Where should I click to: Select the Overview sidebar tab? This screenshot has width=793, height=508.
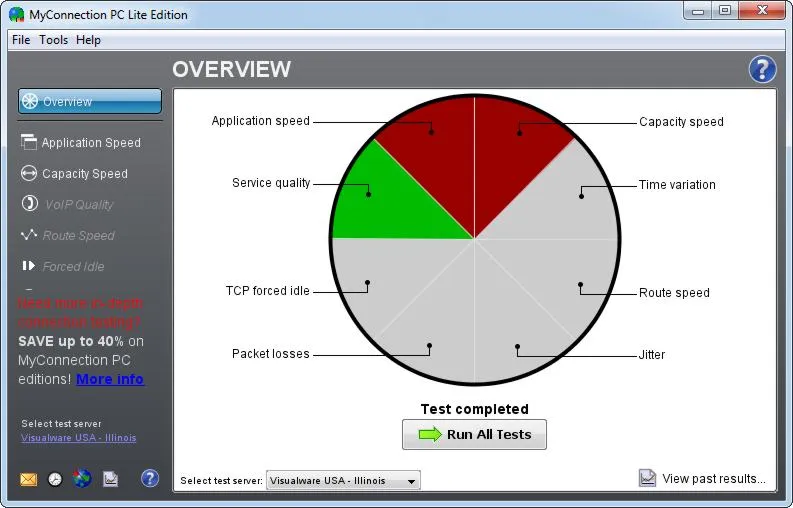coord(90,101)
